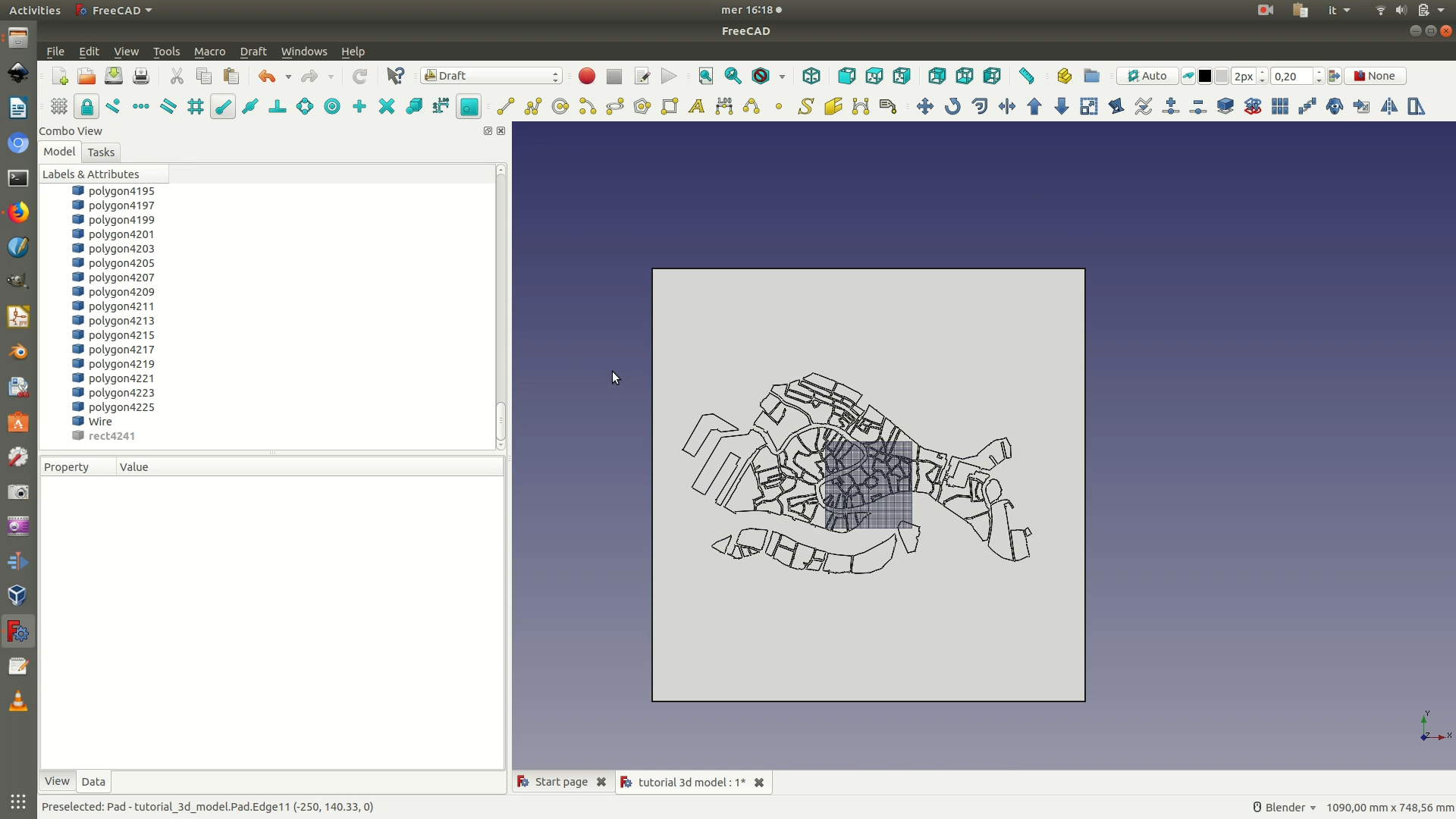This screenshot has height=819, width=1456.
Task: Switch to isometric view icon
Action: click(811, 76)
